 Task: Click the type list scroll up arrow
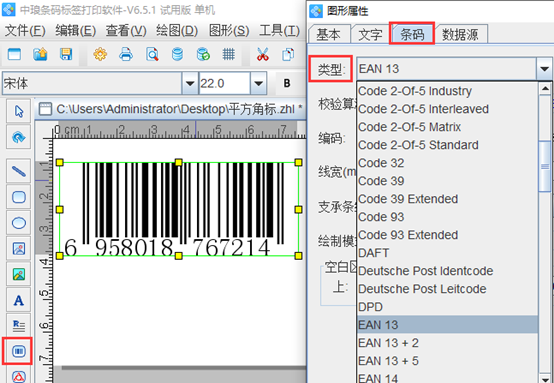click(x=545, y=88)
